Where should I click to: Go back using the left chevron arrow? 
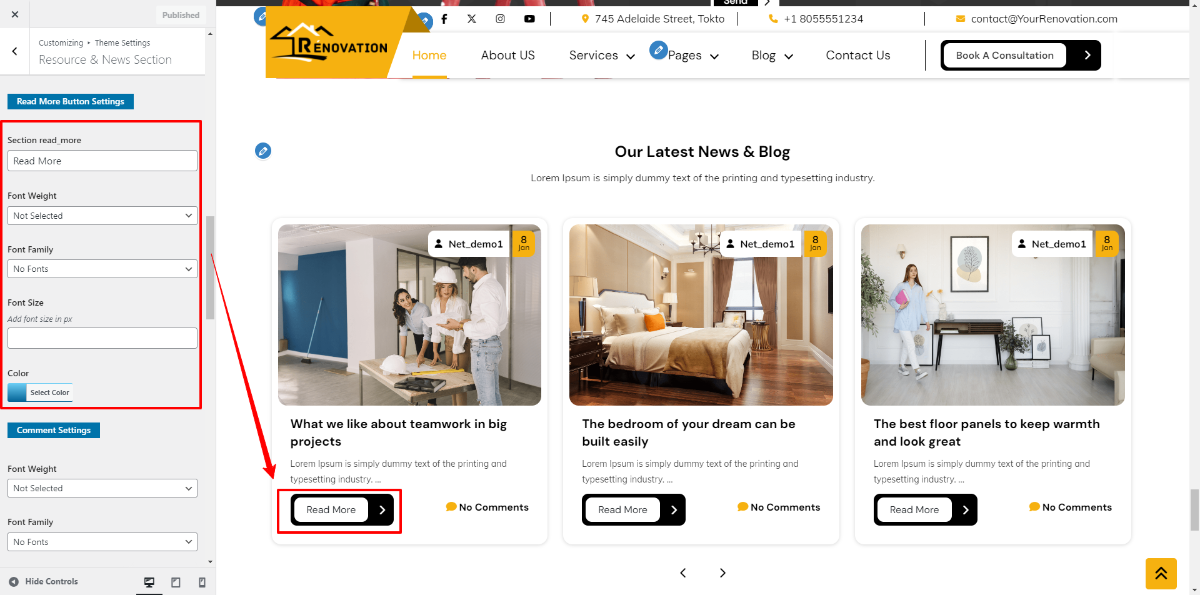14,52
